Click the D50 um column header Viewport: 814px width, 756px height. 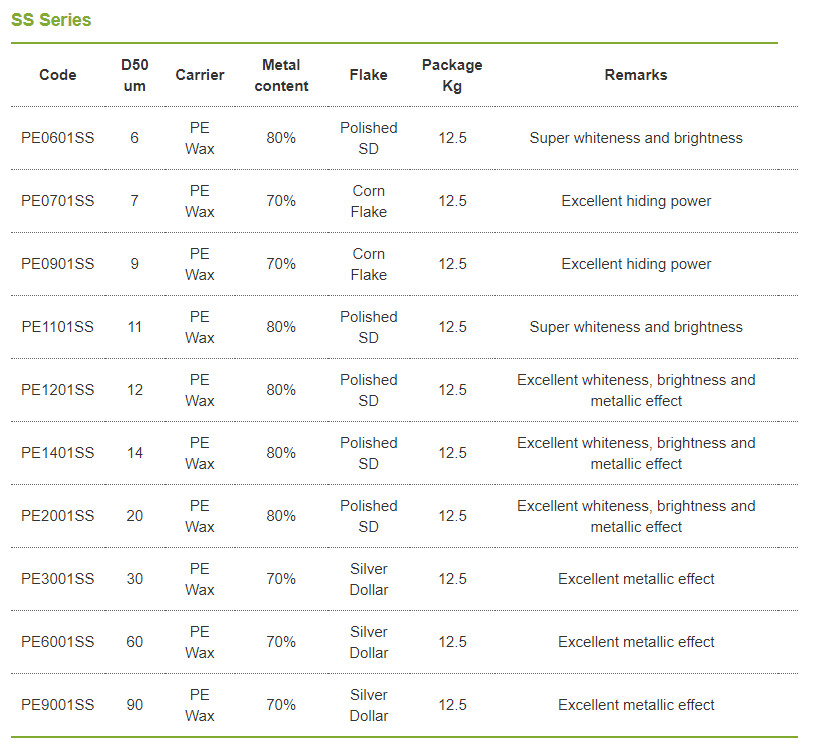pyautogui.click(x=134, y=75)
